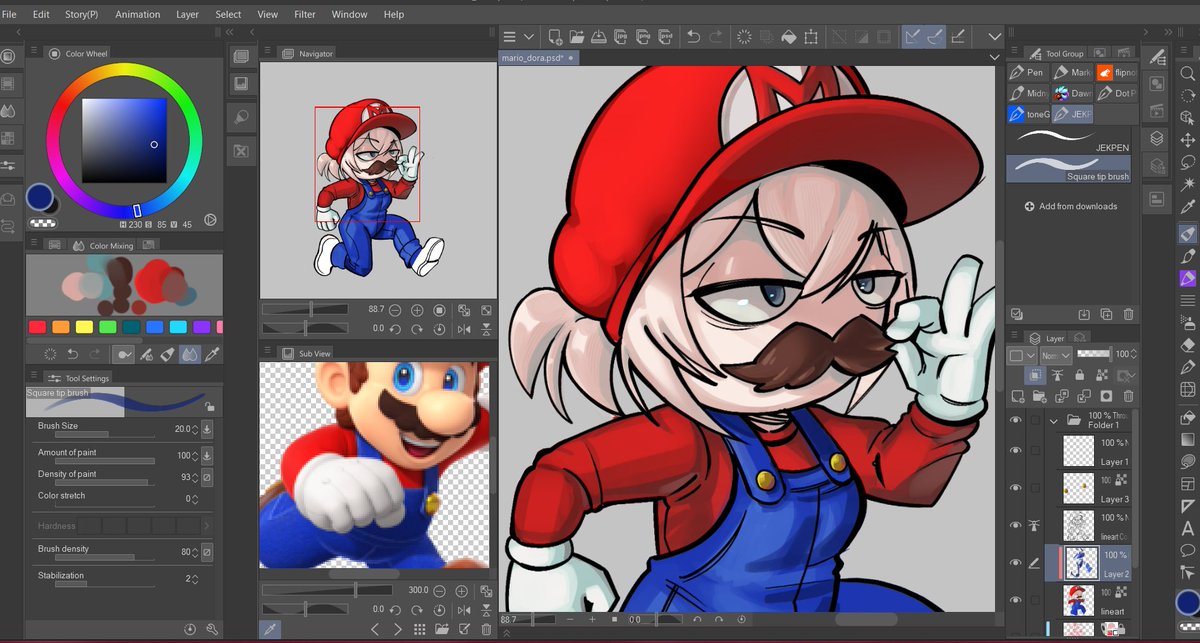Hide Layer 2 using its eye icon
Image resolution: width=1200 pixels, height=643 pixels.
pyautogui.click(x=1016, y=563)
